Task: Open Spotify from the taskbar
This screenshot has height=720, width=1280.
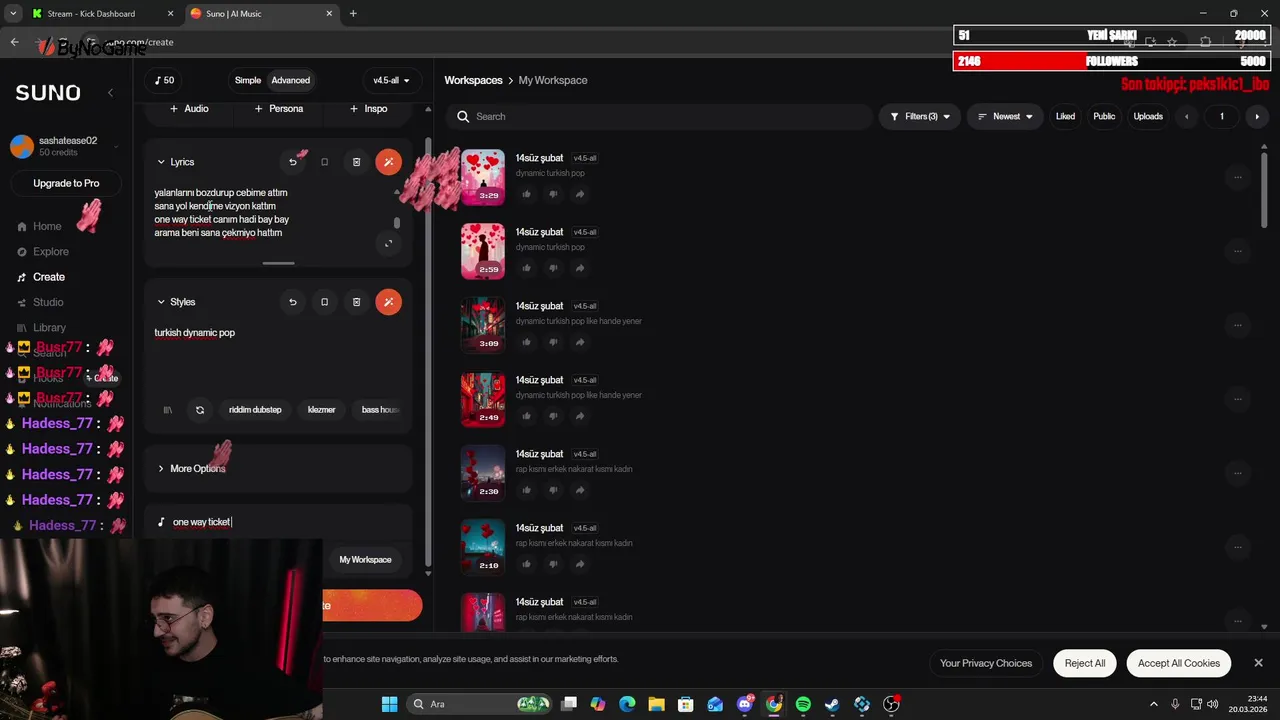Action: [803, 704]
